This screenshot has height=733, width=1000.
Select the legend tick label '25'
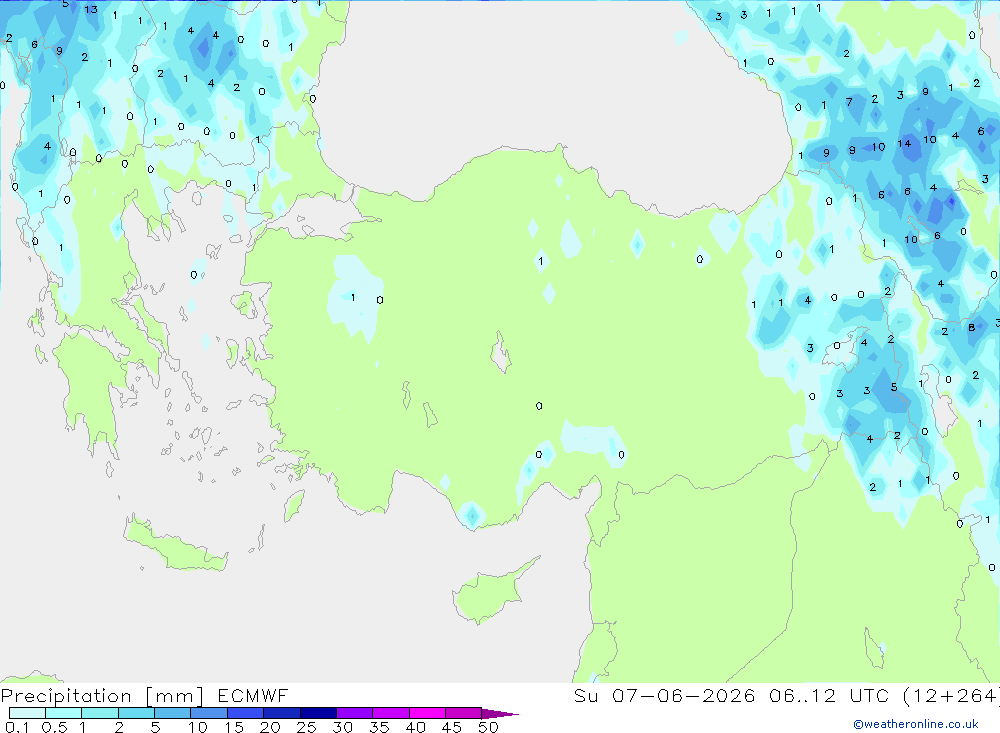pos(307,727)
